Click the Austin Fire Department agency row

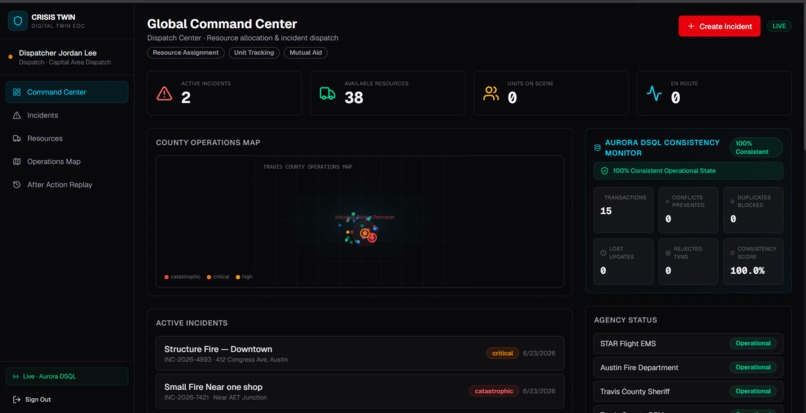pos(688,368)
